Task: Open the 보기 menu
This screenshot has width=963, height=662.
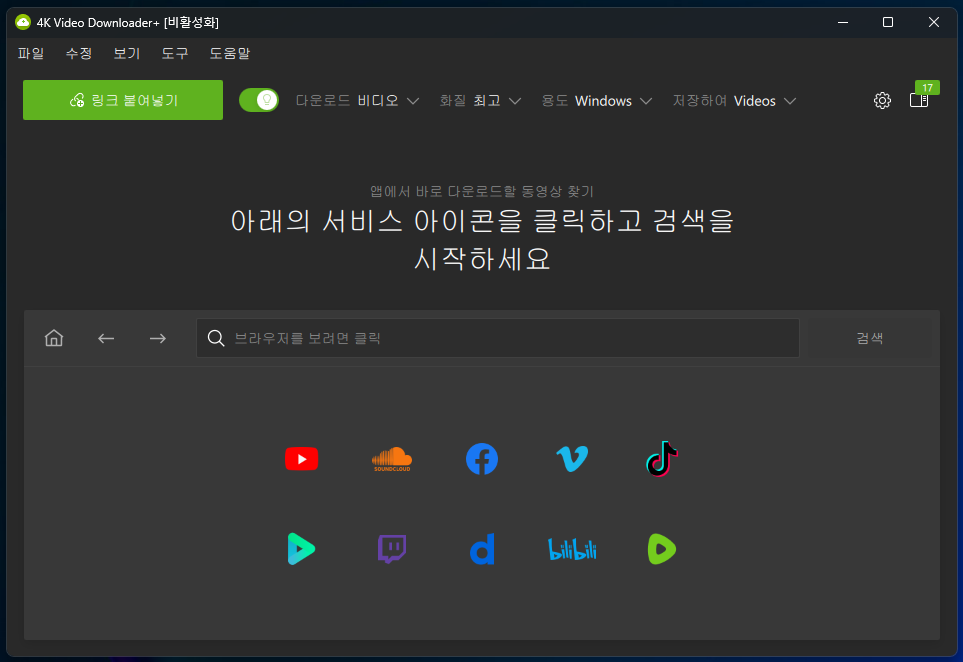Action: click(127, 53)
